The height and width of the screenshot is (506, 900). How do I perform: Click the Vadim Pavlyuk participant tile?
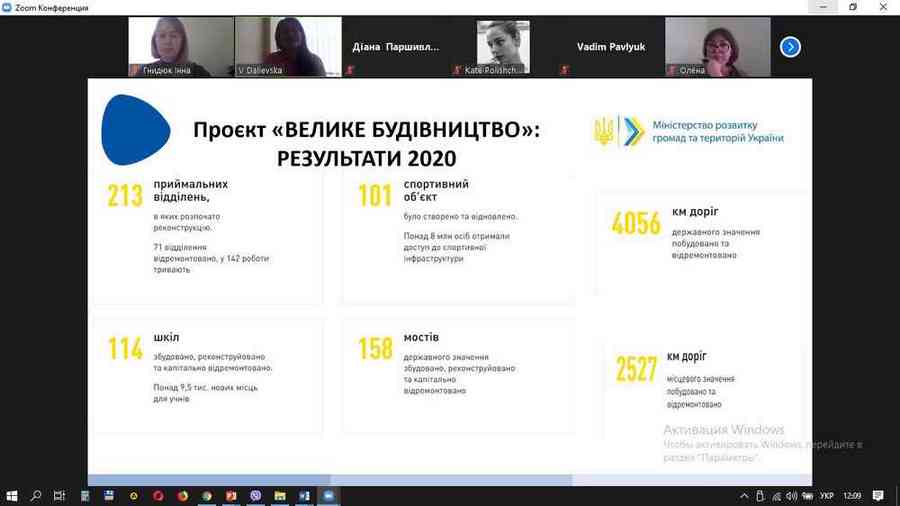610,47
